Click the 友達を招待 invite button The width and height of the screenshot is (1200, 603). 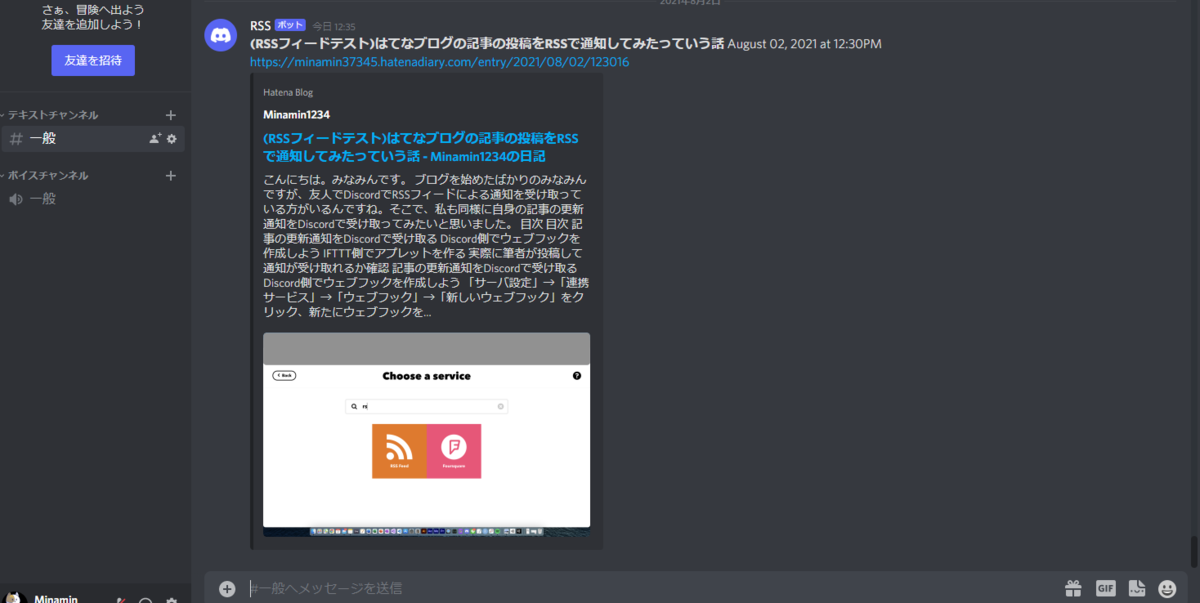click(93, 60)
